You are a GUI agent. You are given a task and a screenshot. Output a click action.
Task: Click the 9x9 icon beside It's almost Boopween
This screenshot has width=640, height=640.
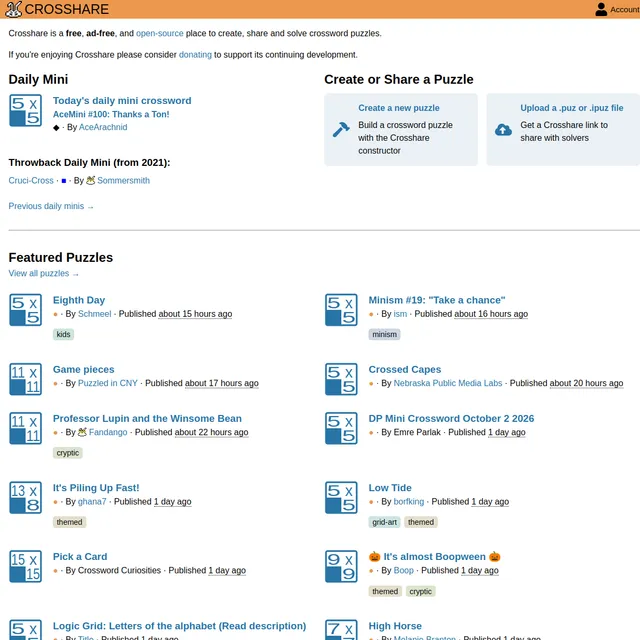tap(341, 567)
